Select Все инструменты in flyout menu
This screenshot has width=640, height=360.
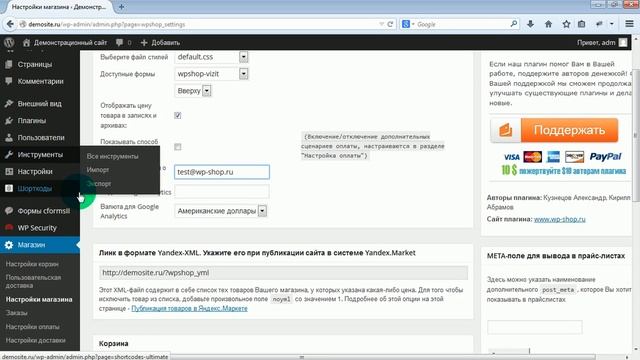pyautogui.click(x=112, y=156)
